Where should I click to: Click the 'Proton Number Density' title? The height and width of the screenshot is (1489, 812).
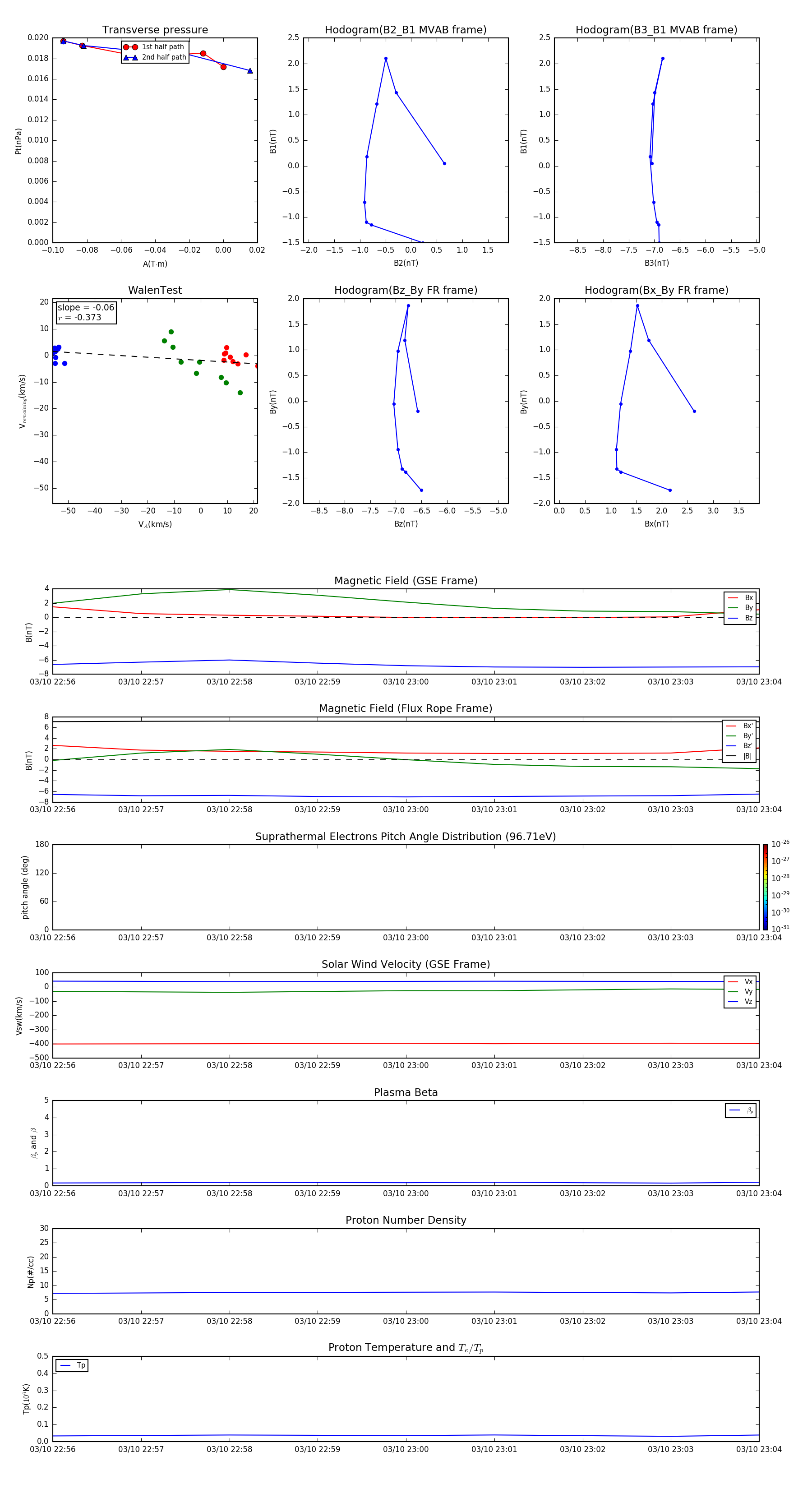406,1220
